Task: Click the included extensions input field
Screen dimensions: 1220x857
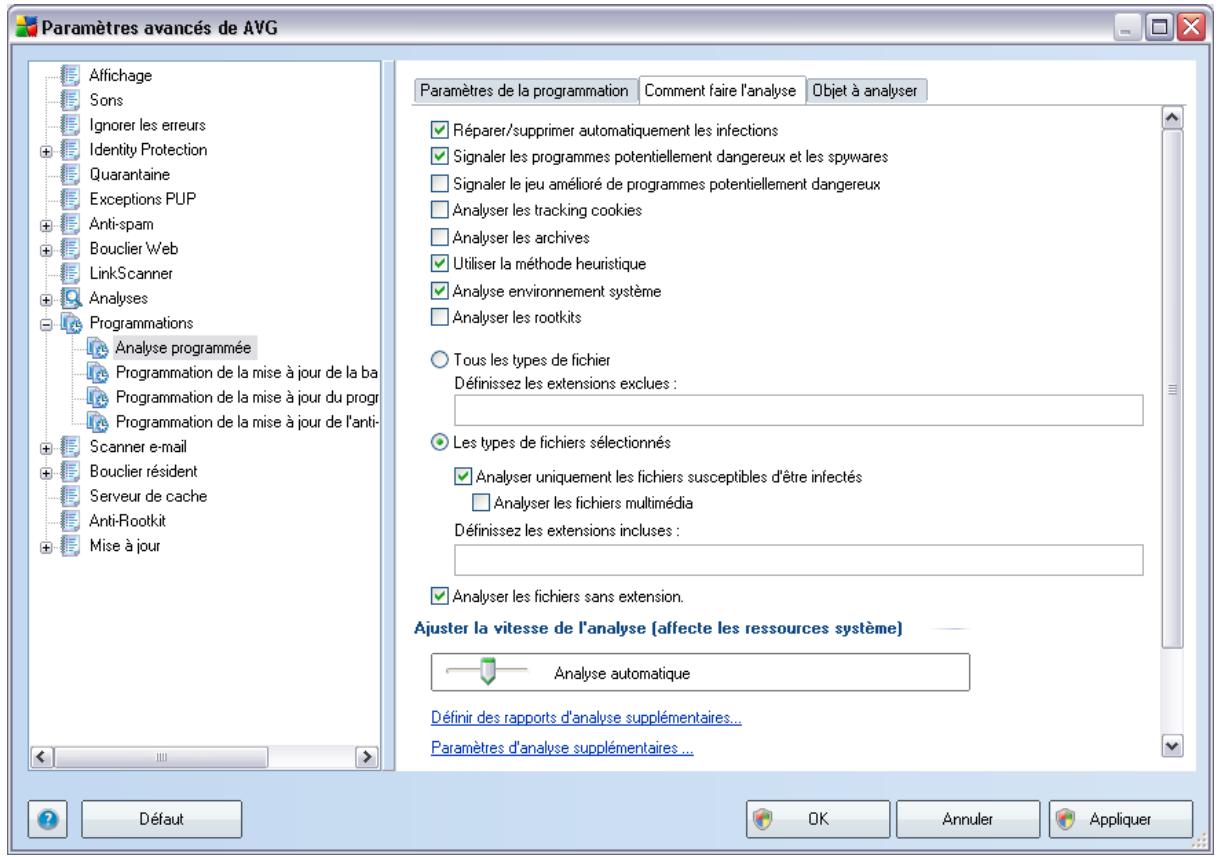Action: pyautogui.click(x=798, y=560)
